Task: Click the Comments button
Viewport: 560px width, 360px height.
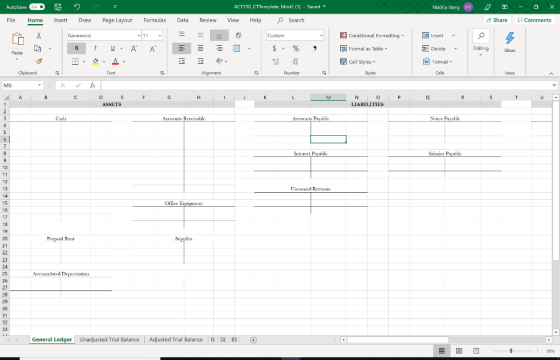Action: click(x=534, y=20)
